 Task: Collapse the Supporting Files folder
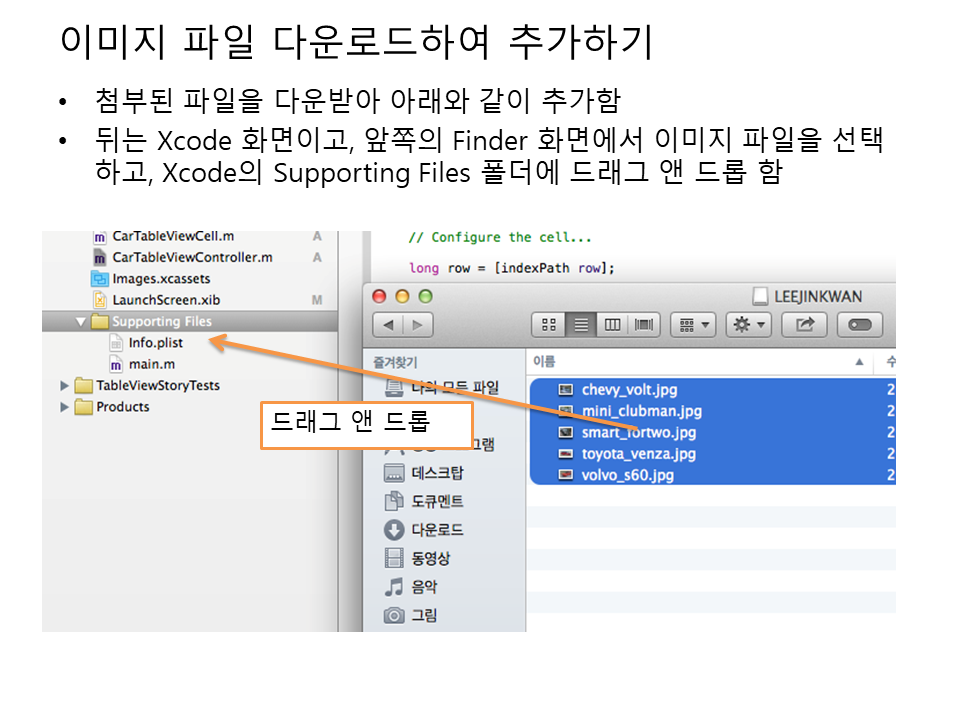click(81, 322)
